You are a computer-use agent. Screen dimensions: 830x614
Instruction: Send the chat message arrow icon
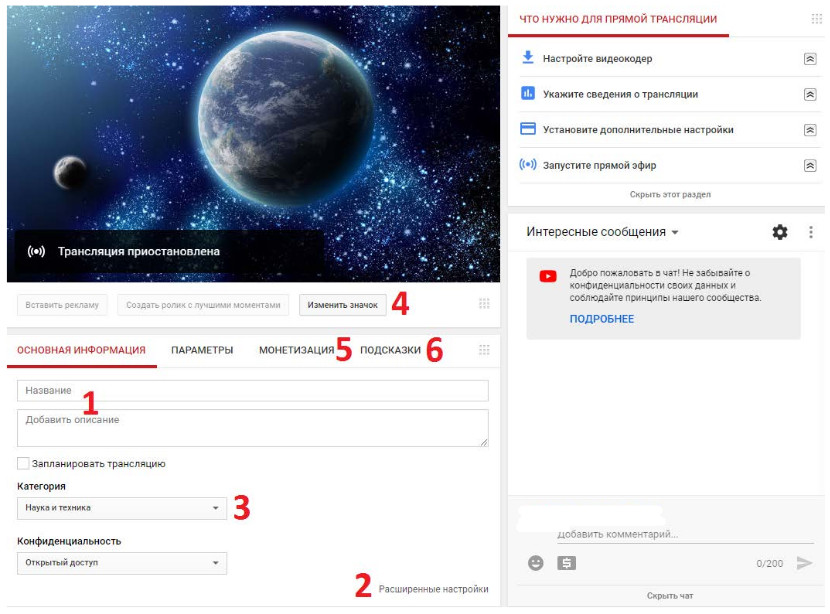coord(804,563)
